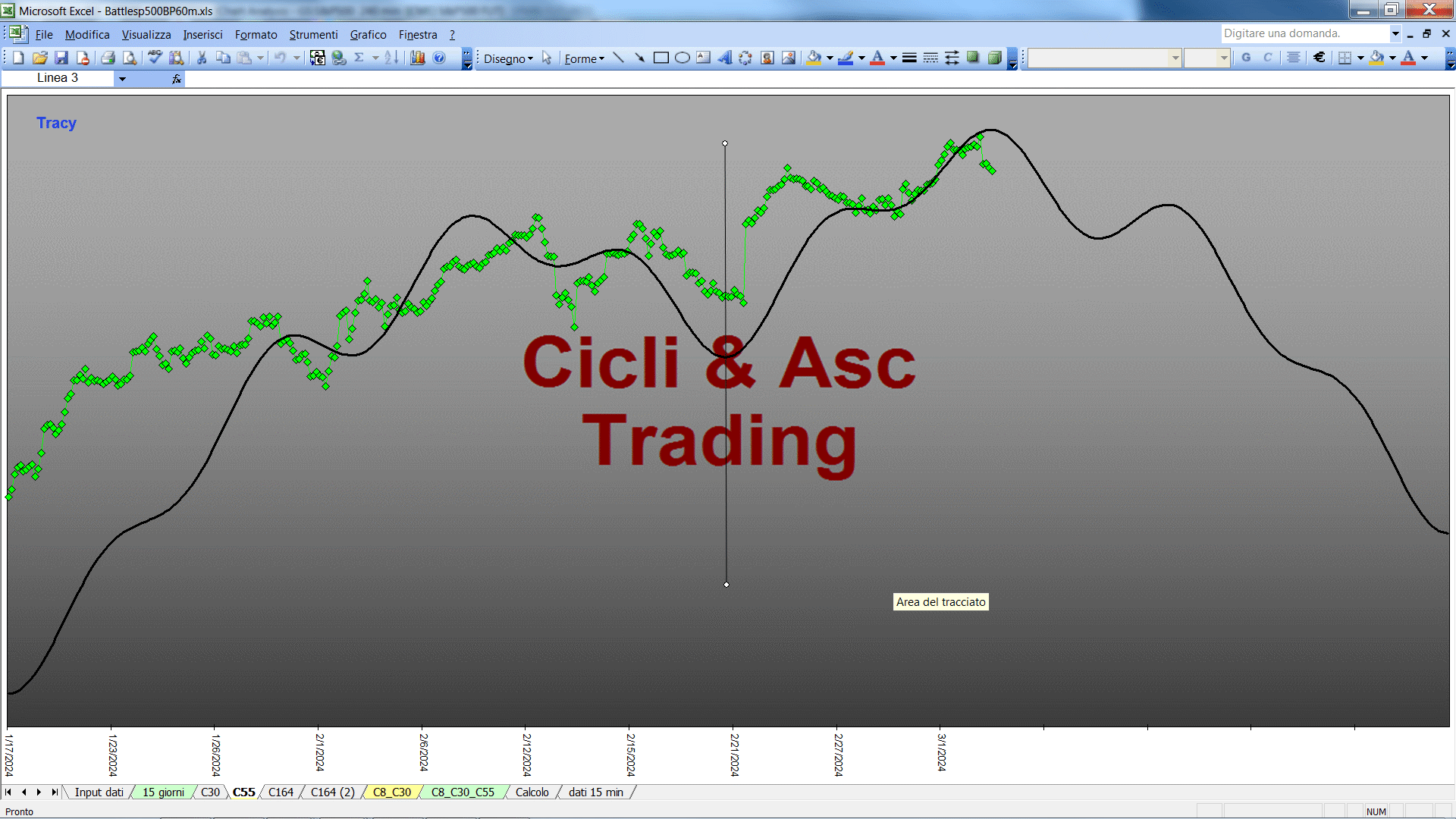Open the Name Box dropdown arrow
The width and height of the screenshot is (1456, 819).
tap(122, 78)
